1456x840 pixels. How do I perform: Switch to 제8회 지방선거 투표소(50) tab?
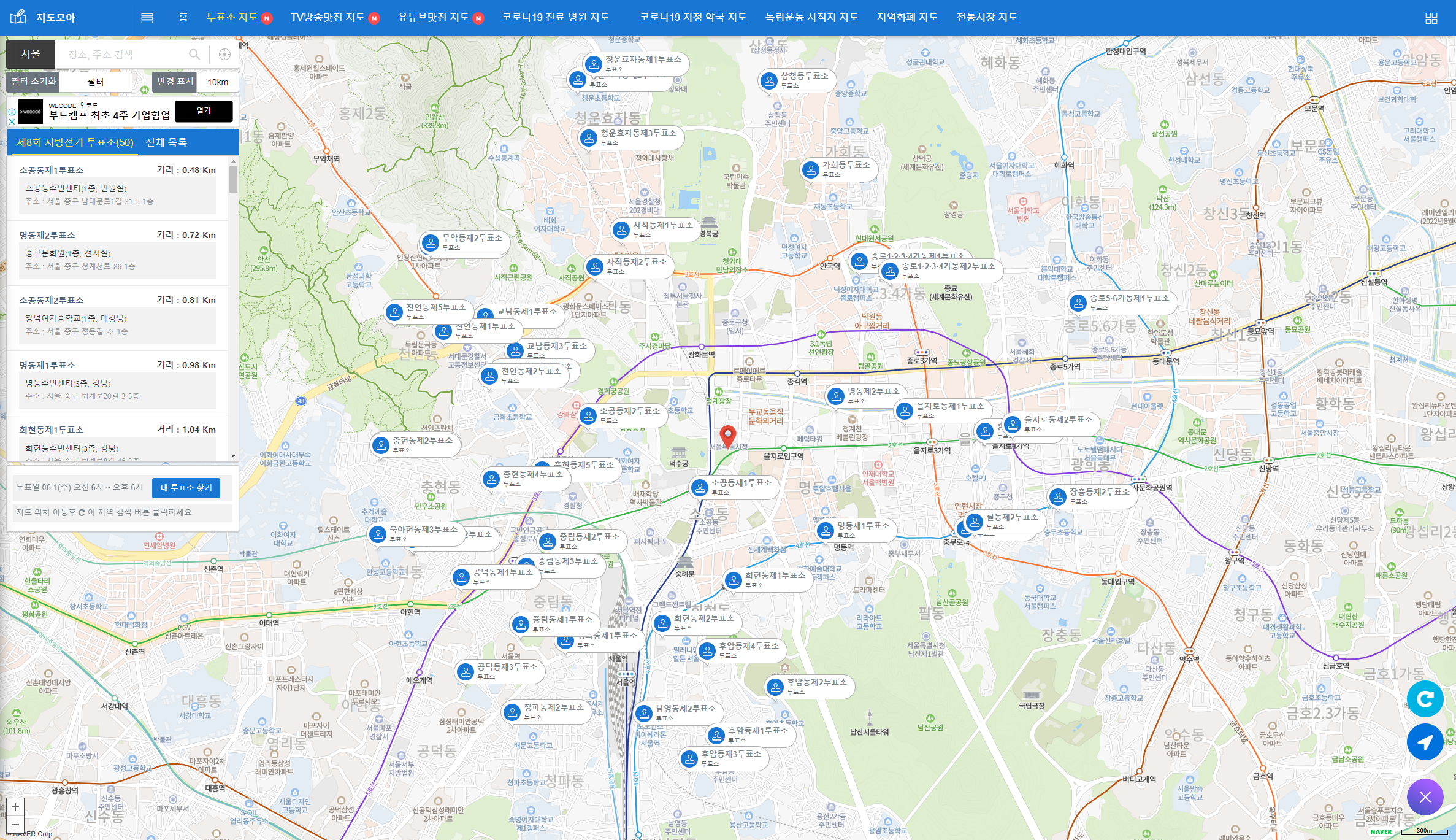(75, 142)
